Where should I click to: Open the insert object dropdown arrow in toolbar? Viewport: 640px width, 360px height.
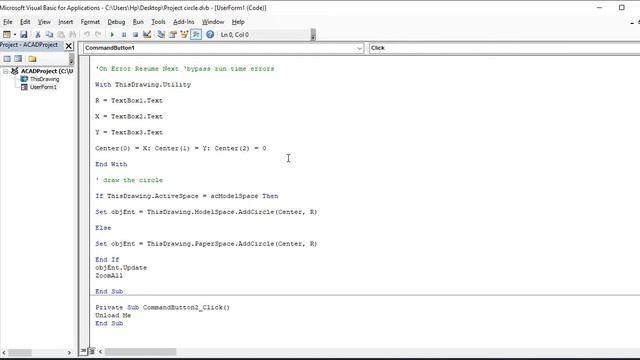tap(15, 35)
